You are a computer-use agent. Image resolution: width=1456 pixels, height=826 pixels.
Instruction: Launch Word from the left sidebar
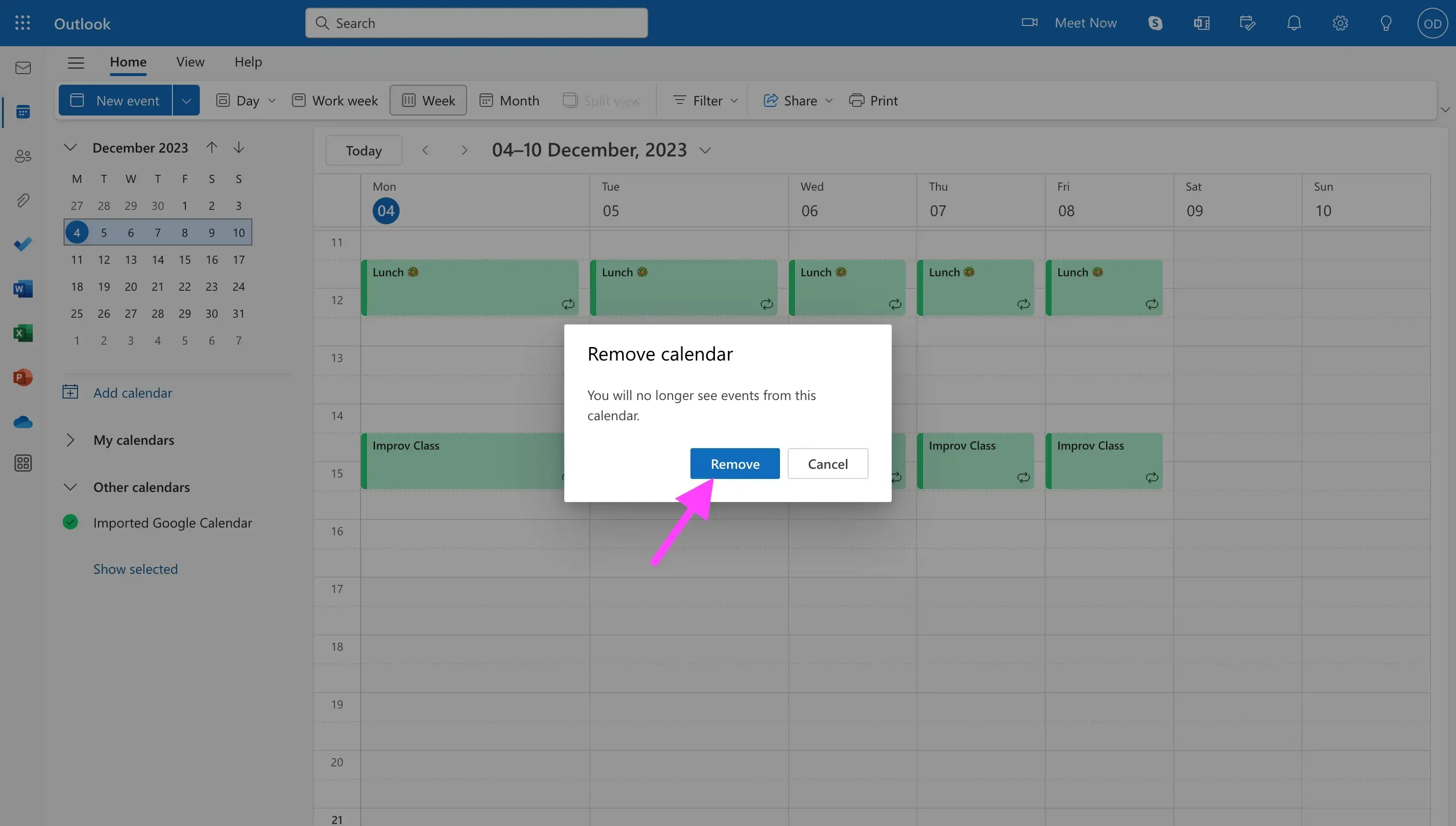pos(23,288)
